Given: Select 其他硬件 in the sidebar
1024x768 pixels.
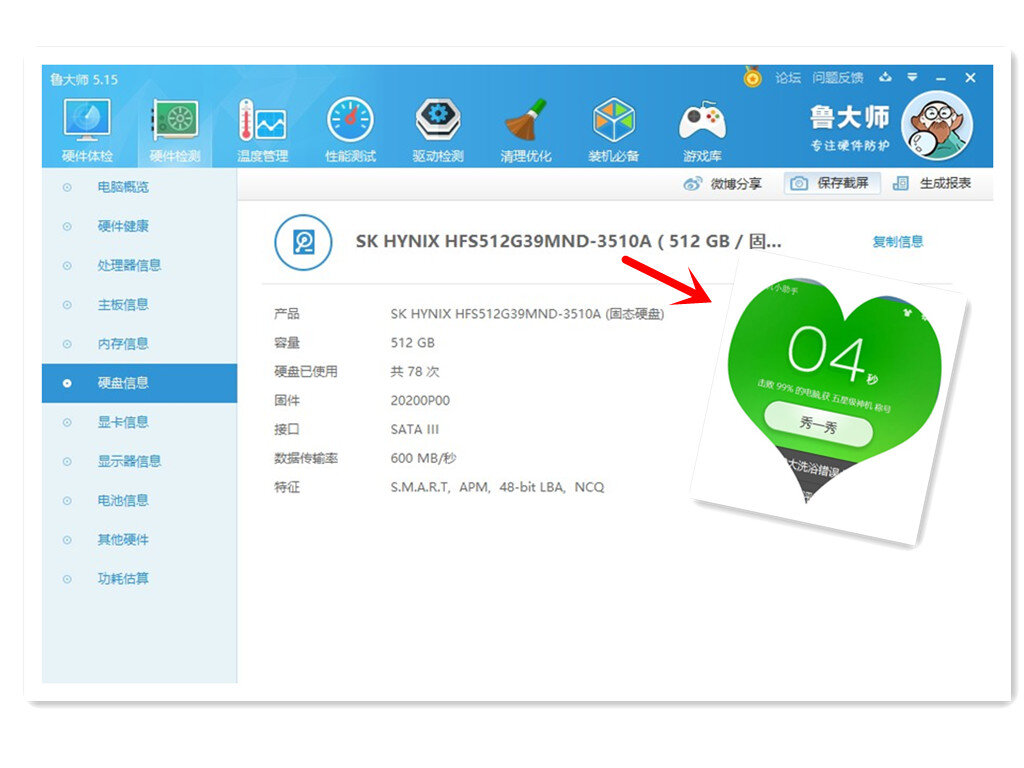Looking at the screenshot, I should (x=139, y=540).
